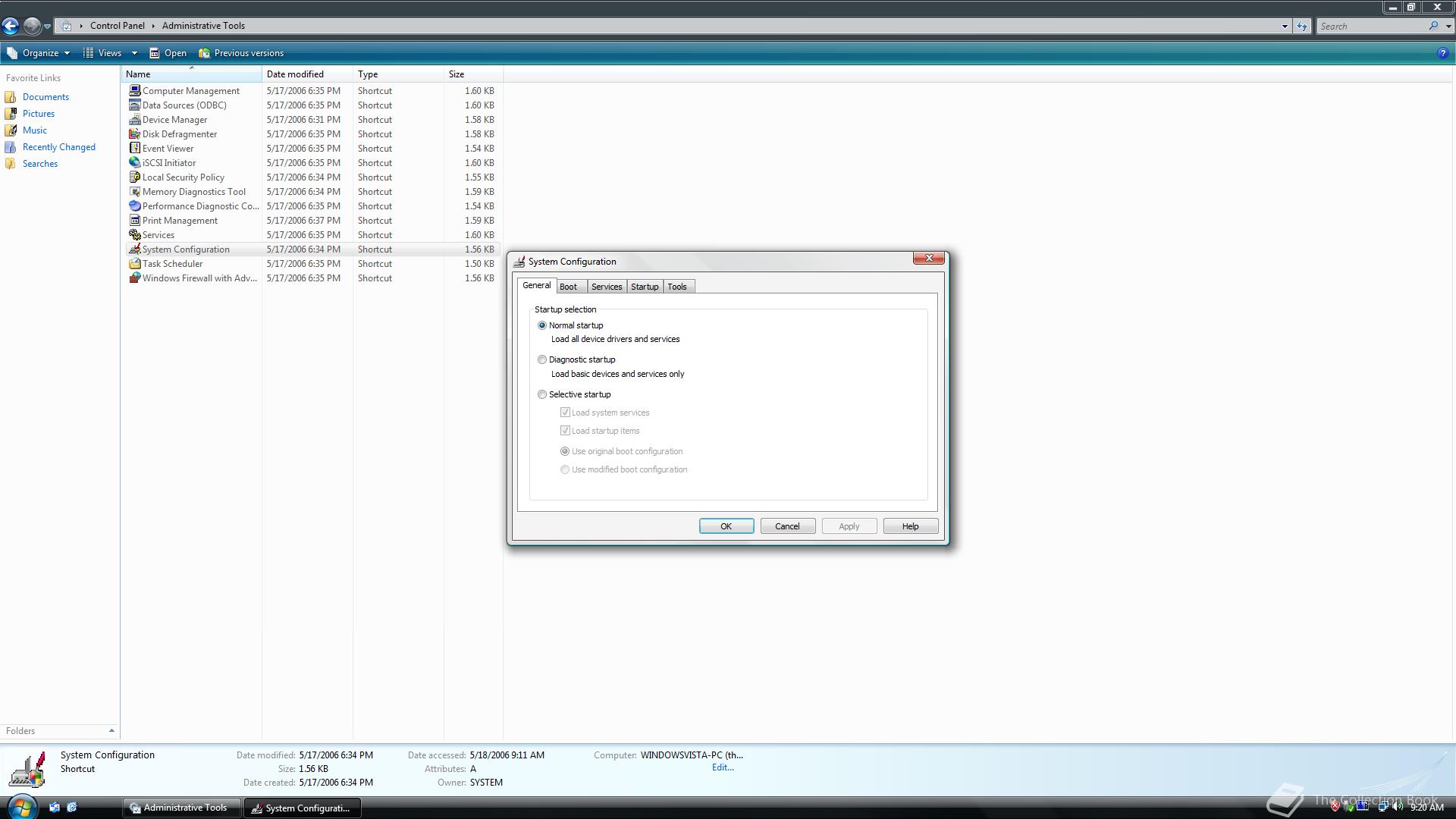Image resolution: width=1456 pixels, height=819 pixels.
Task: Expand the Control Panel breadcrumb arrow
Action: pyautogui.click(x=153, y=26)
